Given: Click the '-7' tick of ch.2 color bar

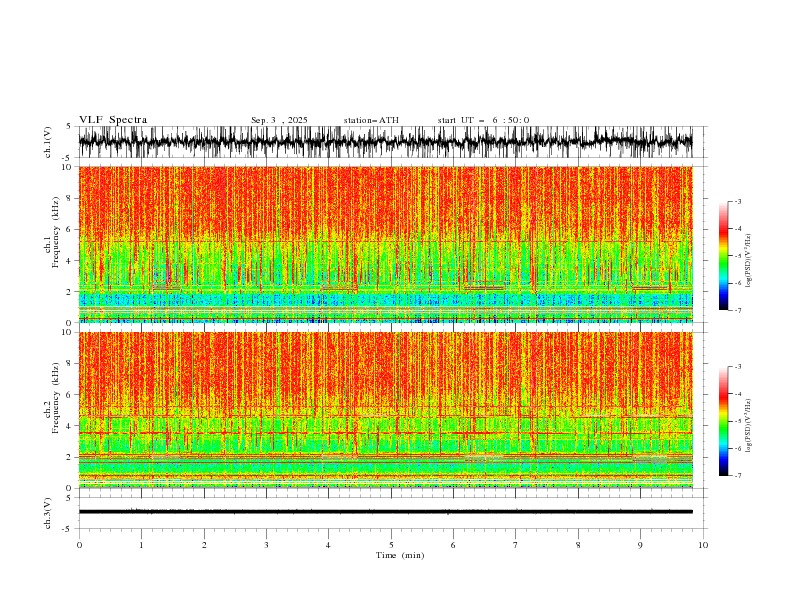Looking at the screenshot, I should 737,476.
